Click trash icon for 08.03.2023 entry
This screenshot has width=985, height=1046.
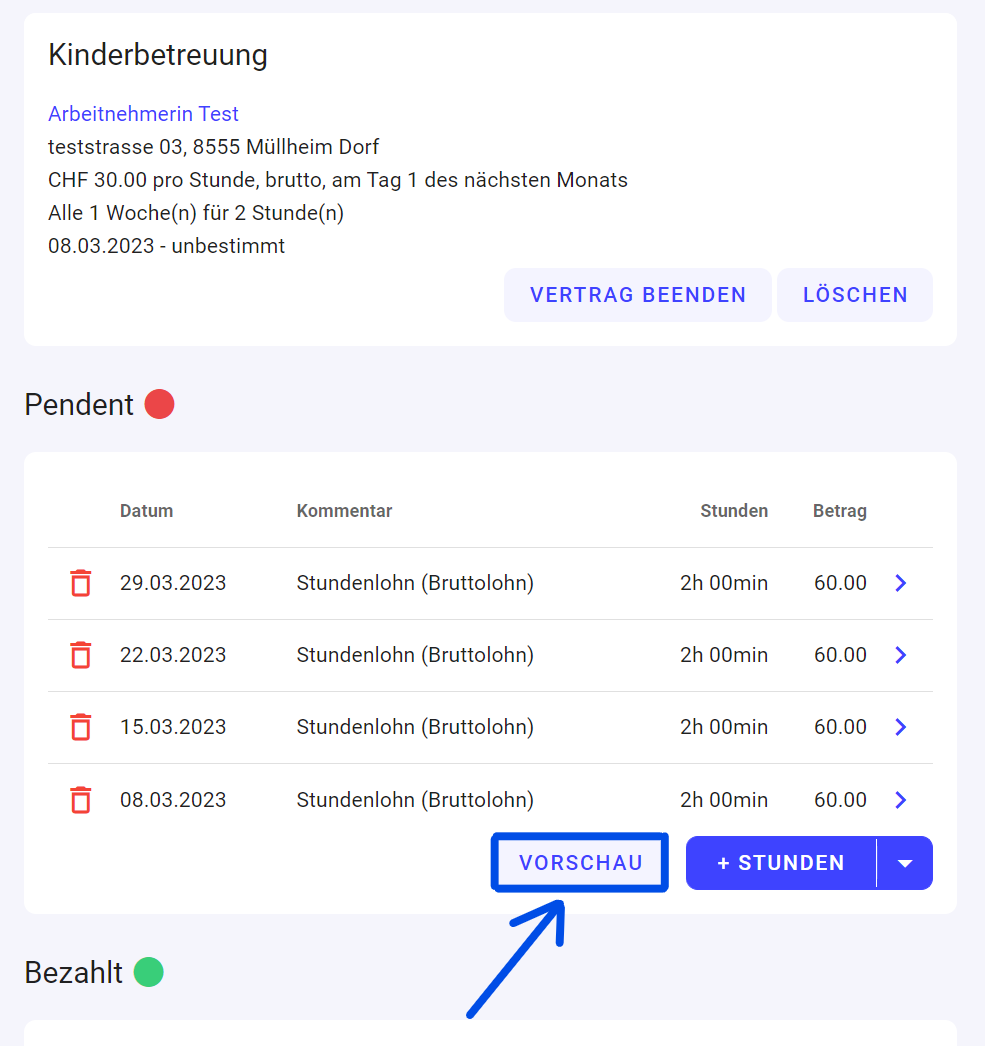click(x=81, y=800)
